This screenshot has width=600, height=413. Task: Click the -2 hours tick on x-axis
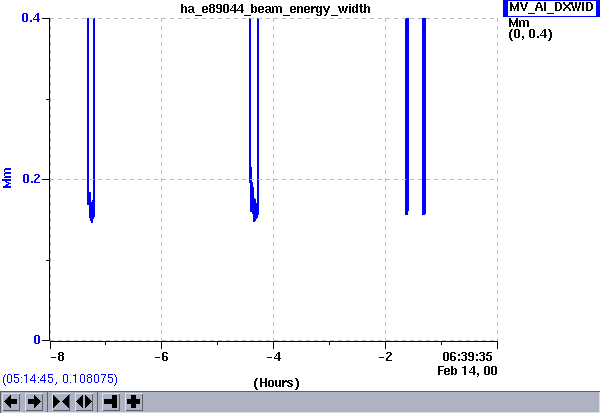click(385, 356)
